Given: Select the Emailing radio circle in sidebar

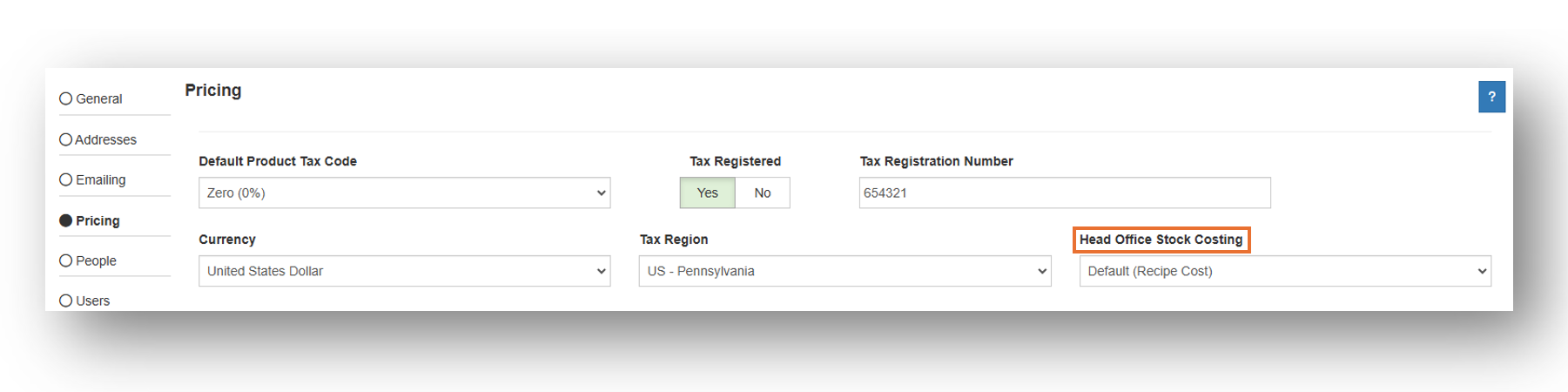Looking at the screenshot, I should (65, 179).
